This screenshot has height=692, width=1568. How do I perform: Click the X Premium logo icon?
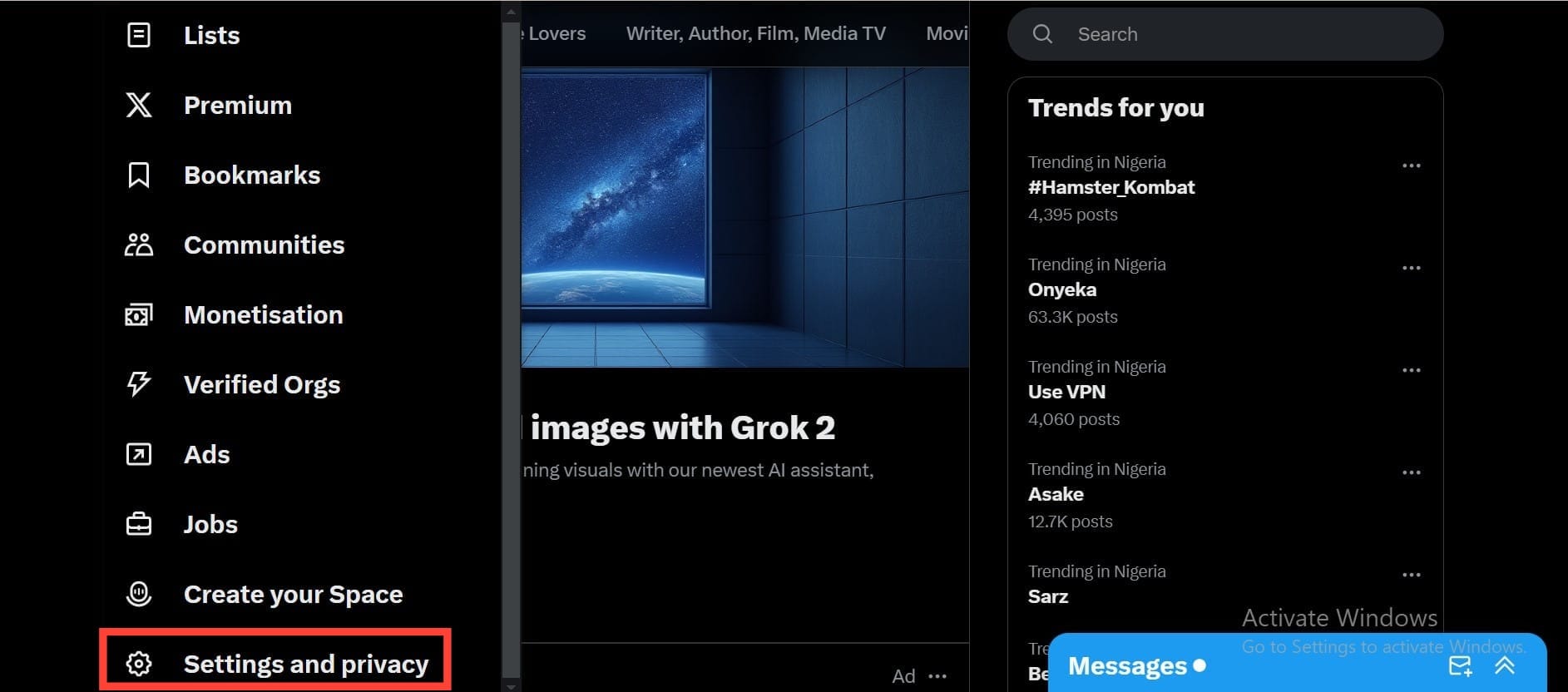(x=138, y=105)
